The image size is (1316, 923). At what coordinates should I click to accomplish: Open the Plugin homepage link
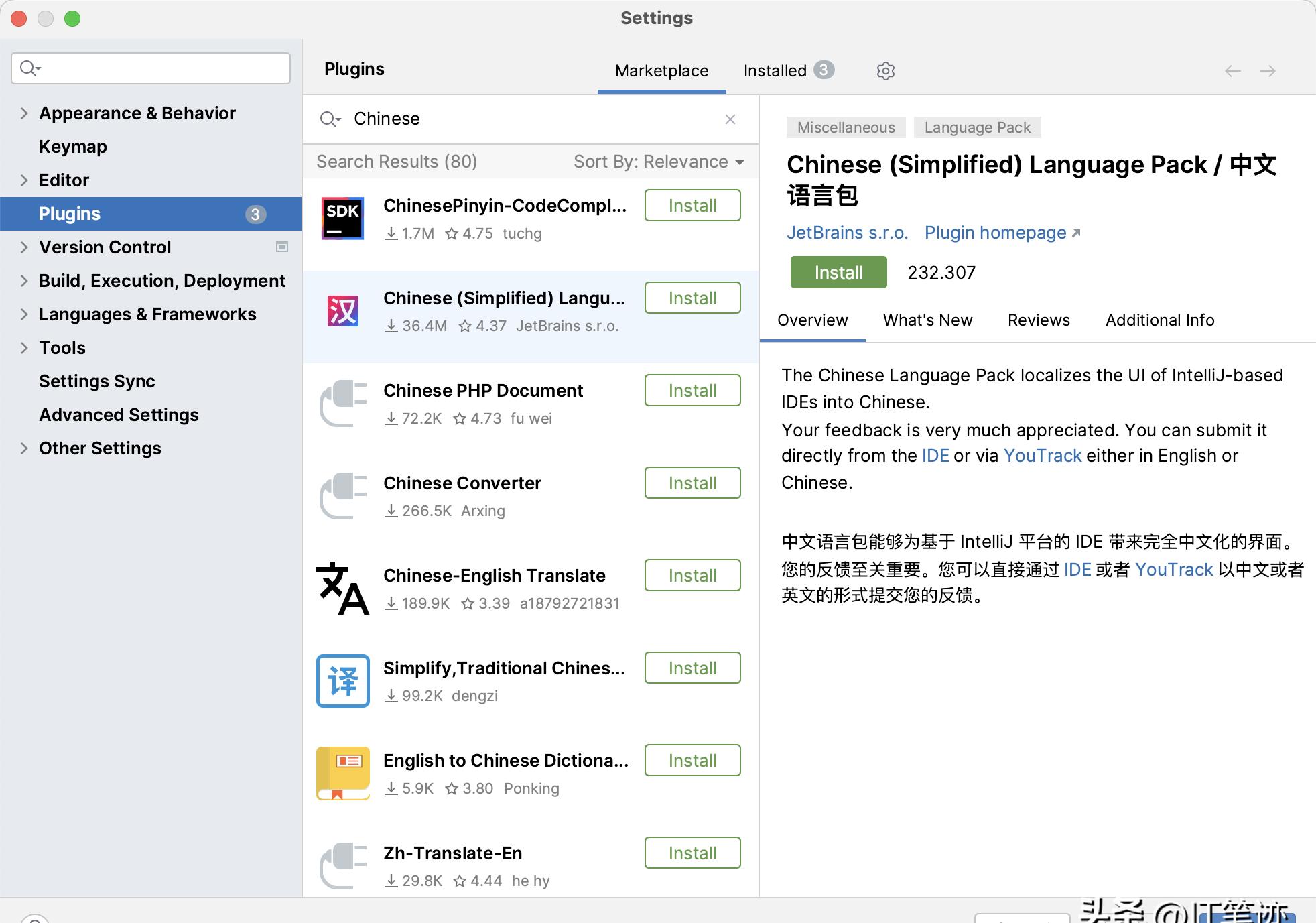click(1002, 233)
